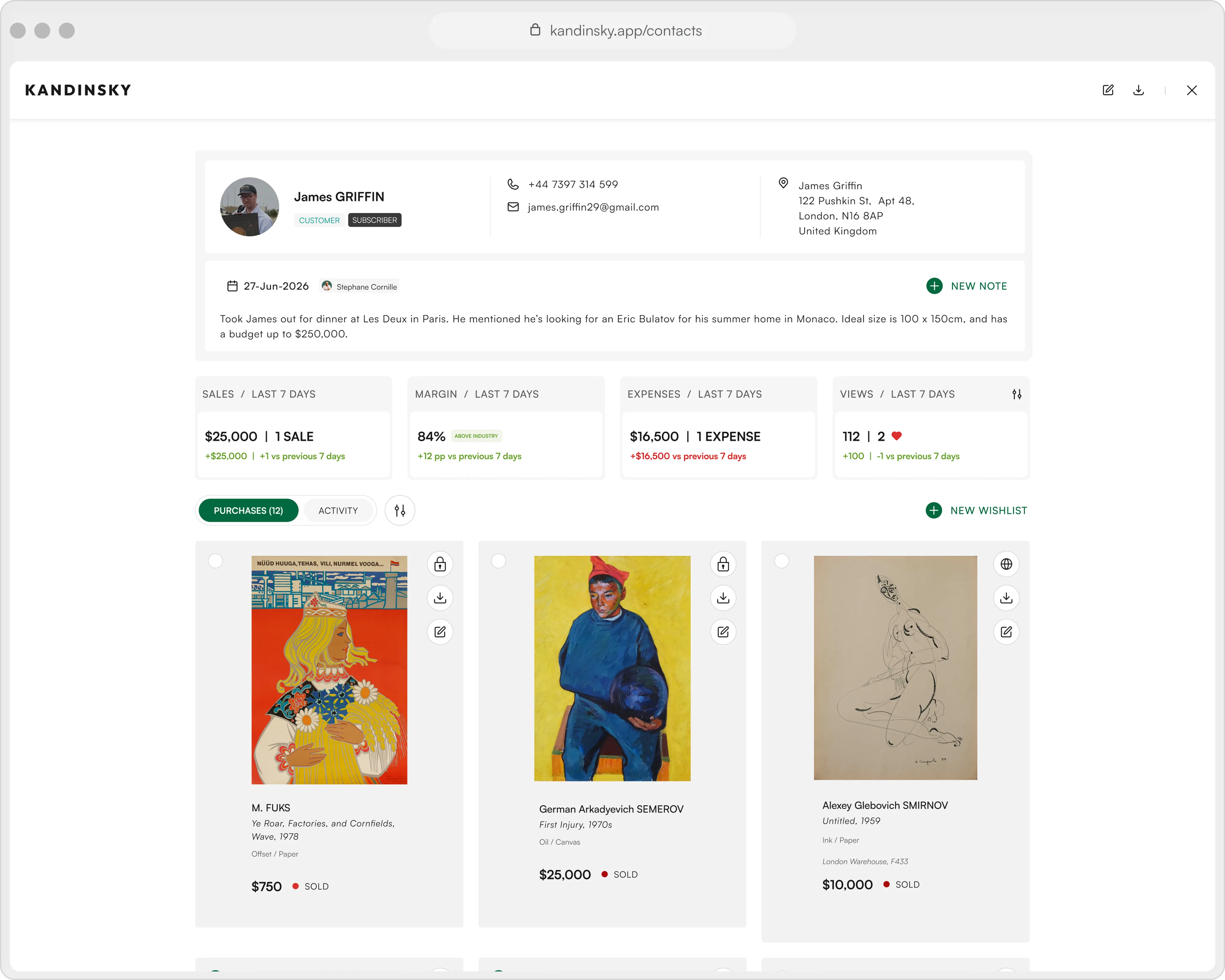Click the ABOVE INDUSTRY badge
Viewport: 1225px width, 980px height.
point(476,436)
